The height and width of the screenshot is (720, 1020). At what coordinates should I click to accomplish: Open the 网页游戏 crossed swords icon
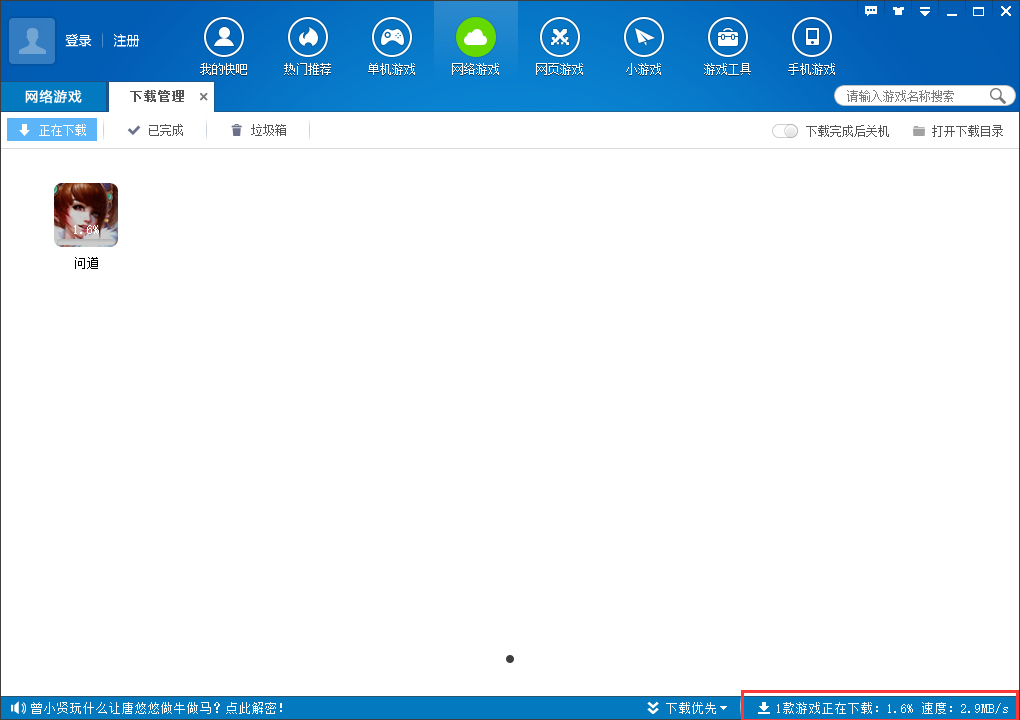point(559,38)
